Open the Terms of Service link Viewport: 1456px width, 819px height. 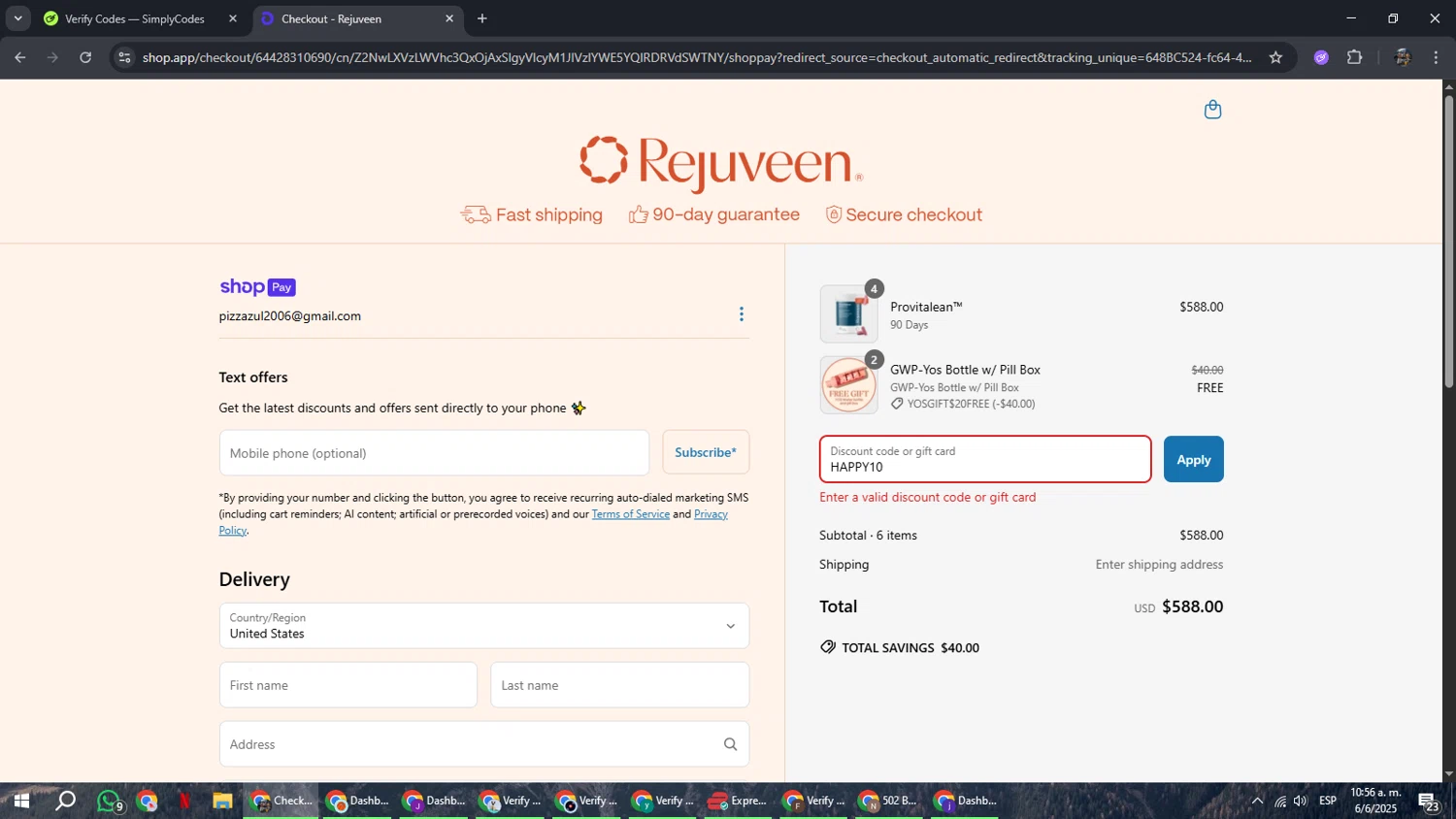pos(631,514)
